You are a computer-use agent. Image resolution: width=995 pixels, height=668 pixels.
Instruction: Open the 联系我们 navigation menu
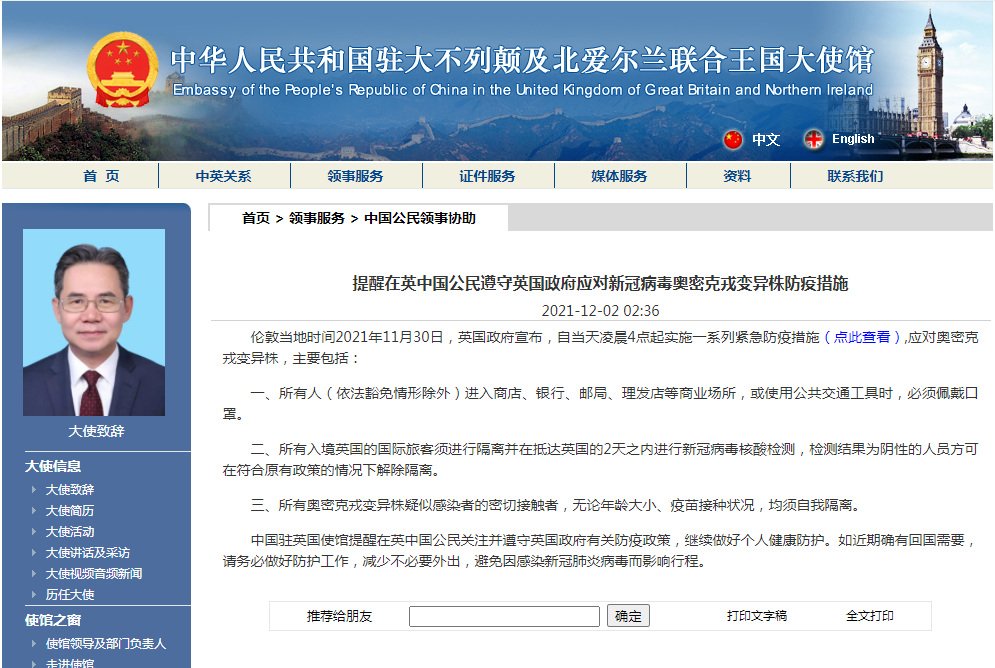[x=855, y=176]
